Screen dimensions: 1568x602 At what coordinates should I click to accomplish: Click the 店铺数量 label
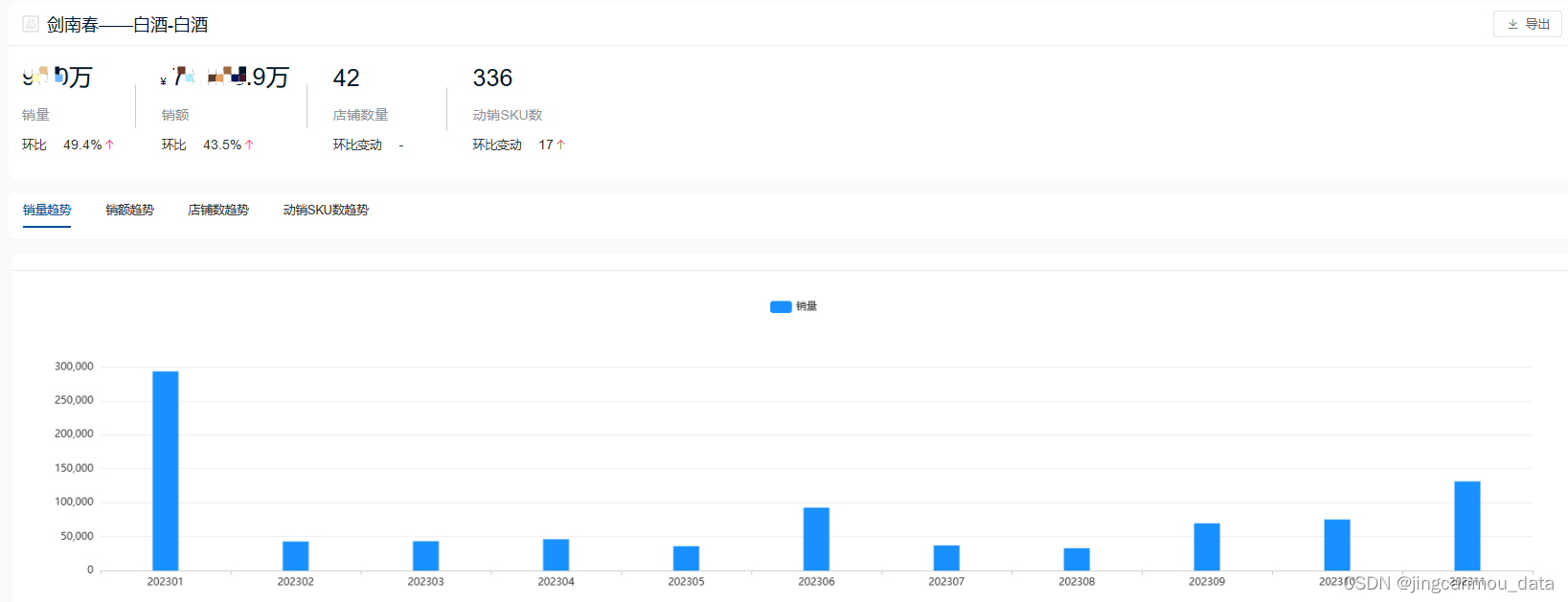[x=360, y=115]
